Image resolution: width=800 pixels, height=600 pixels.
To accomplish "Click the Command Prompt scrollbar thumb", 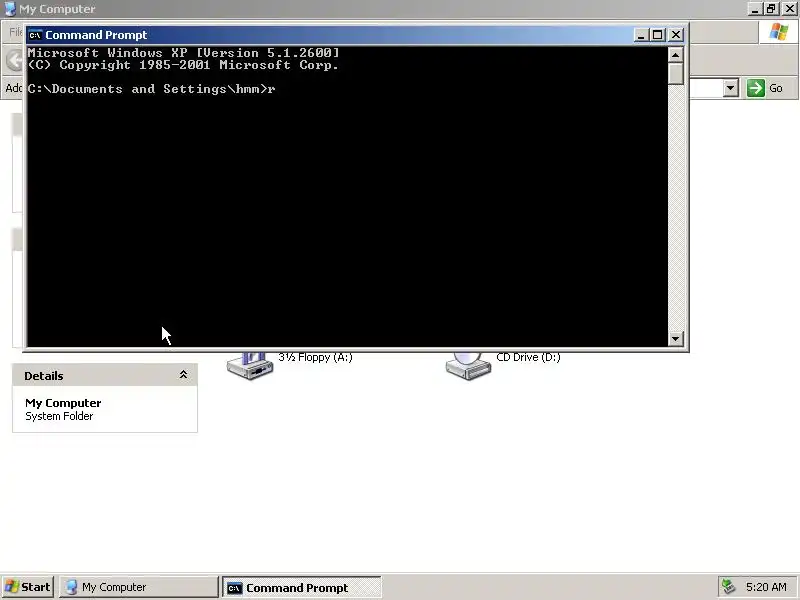I will click(676, 73).
